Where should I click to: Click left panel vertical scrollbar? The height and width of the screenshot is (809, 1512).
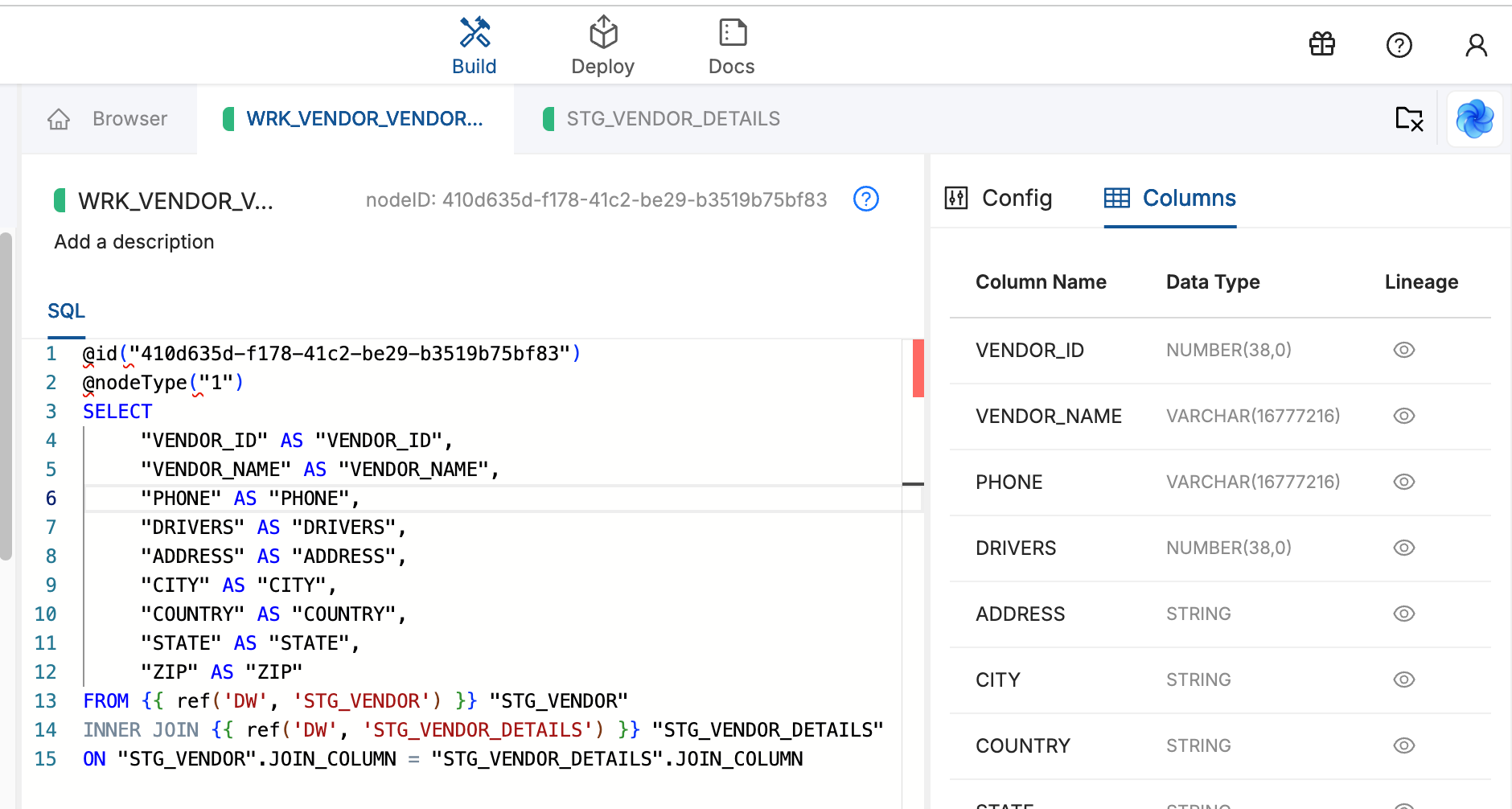point(6,396)
